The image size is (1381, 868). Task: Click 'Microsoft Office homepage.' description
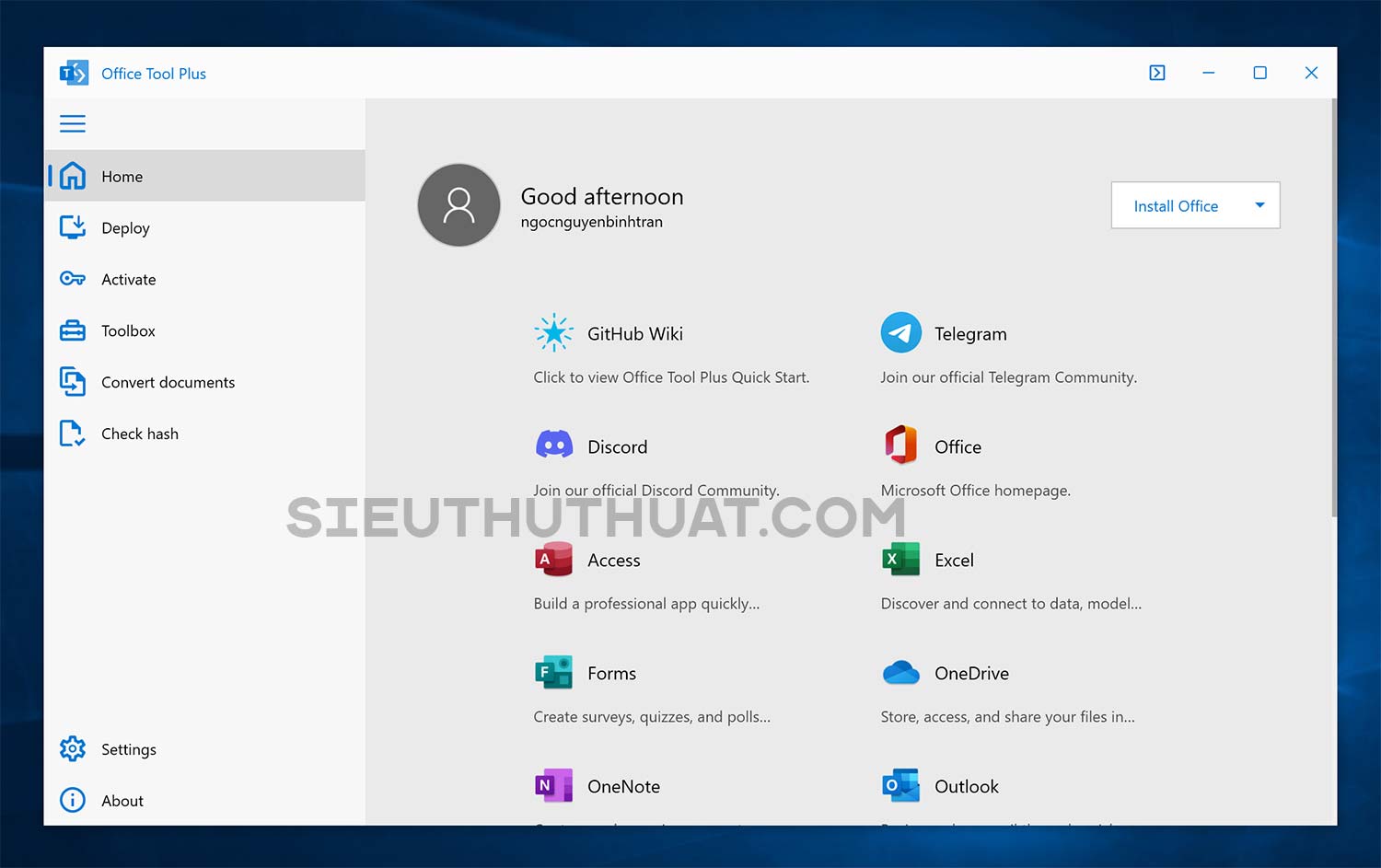click(975, 491)
